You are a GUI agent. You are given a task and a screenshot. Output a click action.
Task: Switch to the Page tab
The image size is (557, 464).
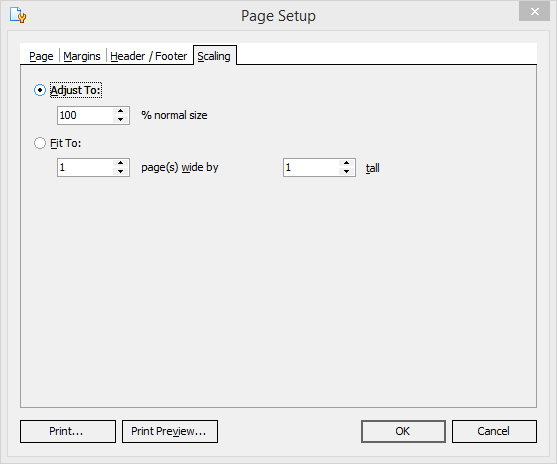click(41, 56)
